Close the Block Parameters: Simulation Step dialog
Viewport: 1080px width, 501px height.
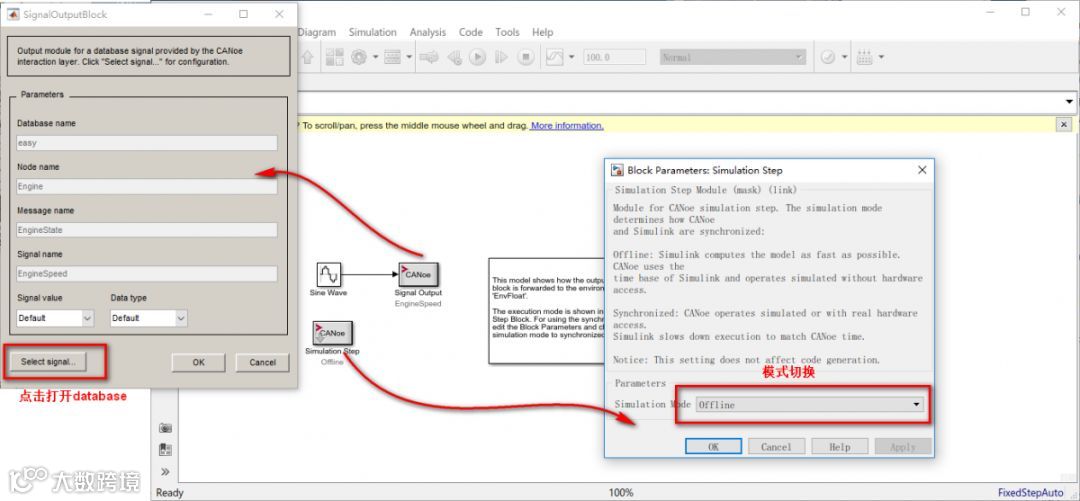922,170
